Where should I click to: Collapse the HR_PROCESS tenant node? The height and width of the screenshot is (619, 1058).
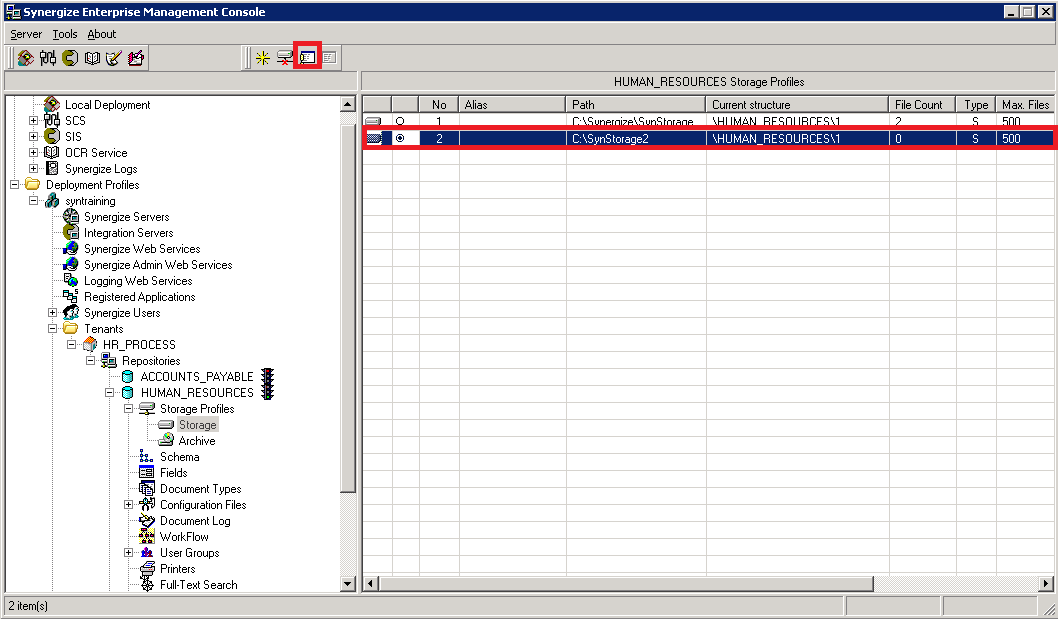click(71, 344)
